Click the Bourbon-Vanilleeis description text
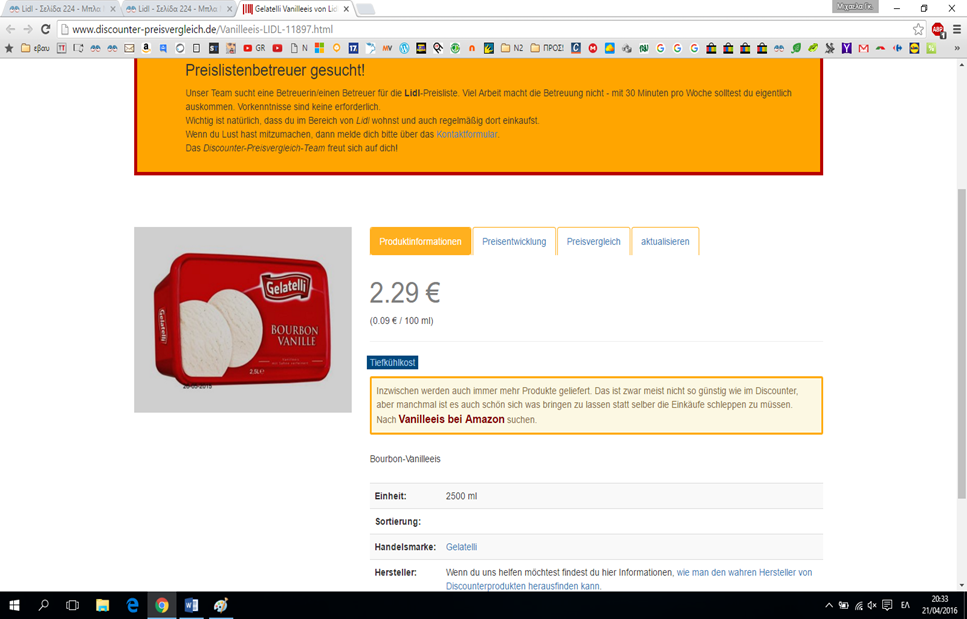Viewport: 967px width, 619px height. click(x=405, y=459)
